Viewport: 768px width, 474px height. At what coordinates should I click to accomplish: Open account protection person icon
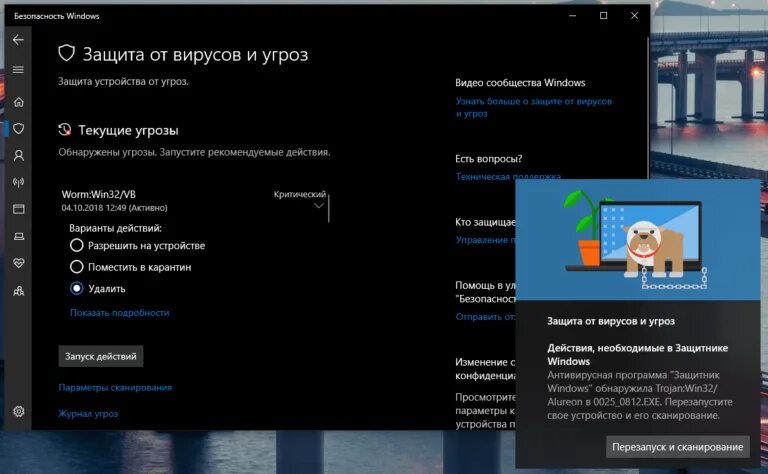point(19,156)
